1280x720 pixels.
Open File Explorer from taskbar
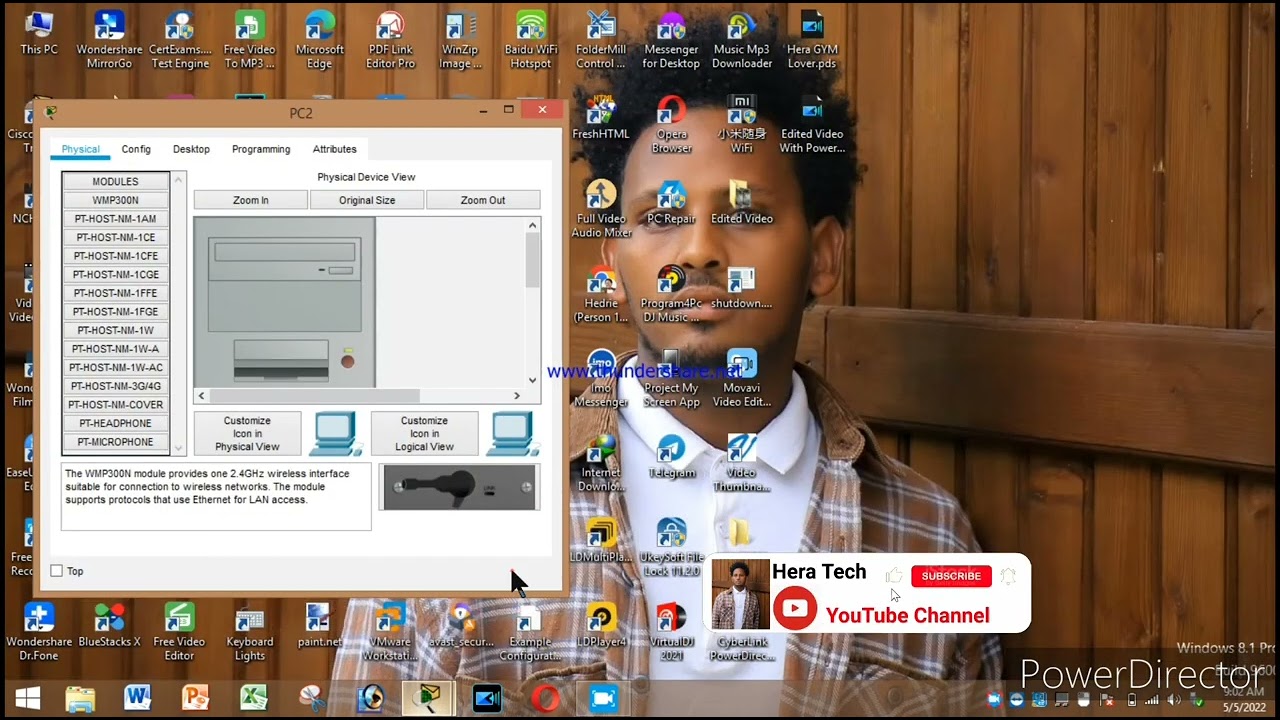coord(80,698)
